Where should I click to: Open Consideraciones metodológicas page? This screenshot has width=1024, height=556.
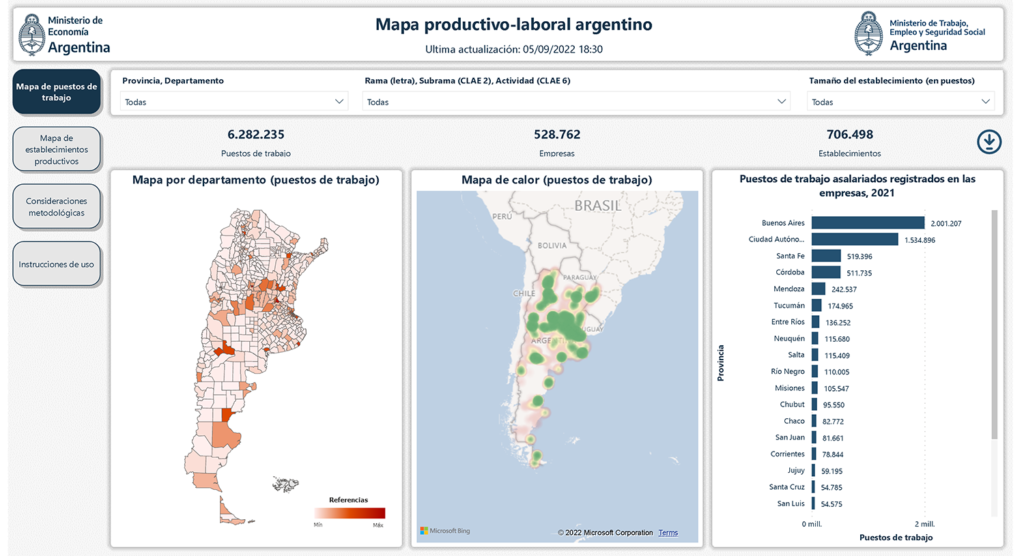point(57,207)
